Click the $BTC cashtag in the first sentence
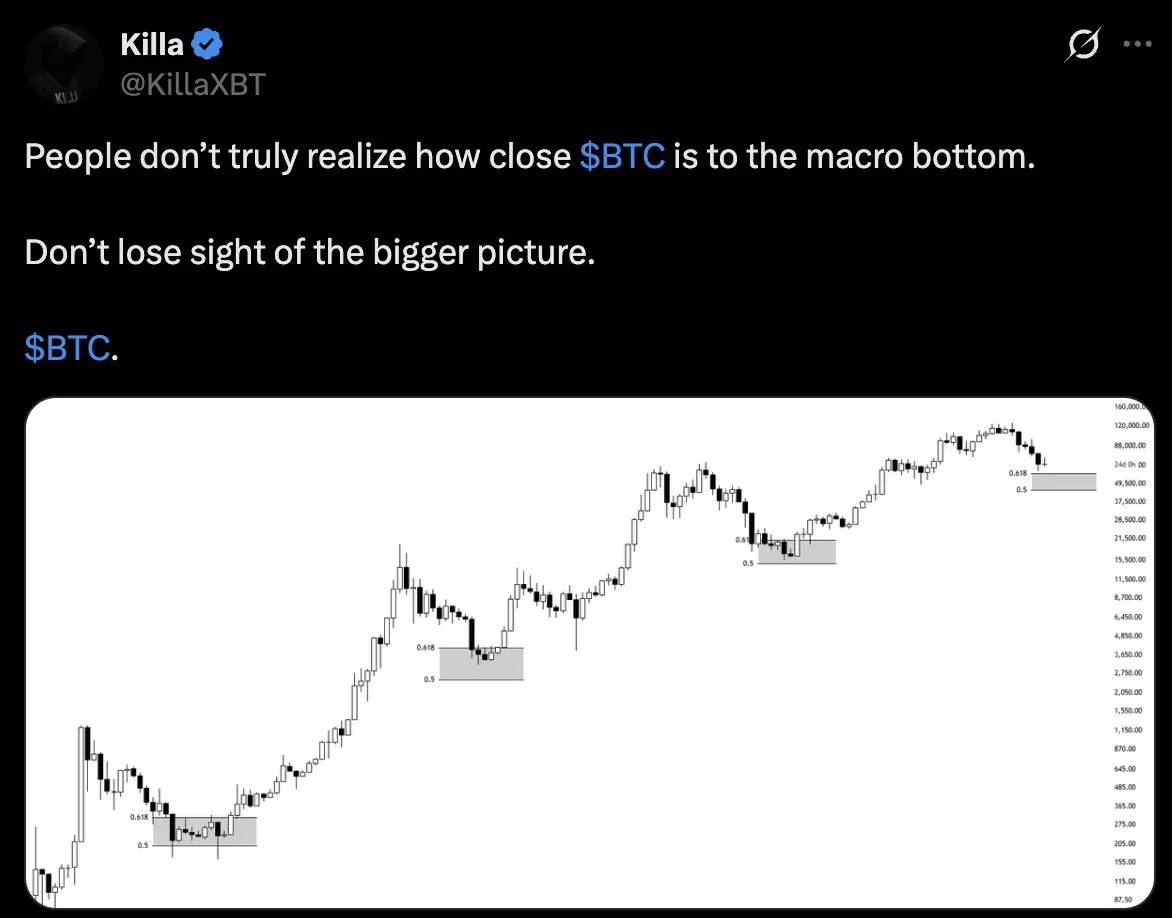The height and width of the screenshot is (918, 1172). tap(622, 156)
